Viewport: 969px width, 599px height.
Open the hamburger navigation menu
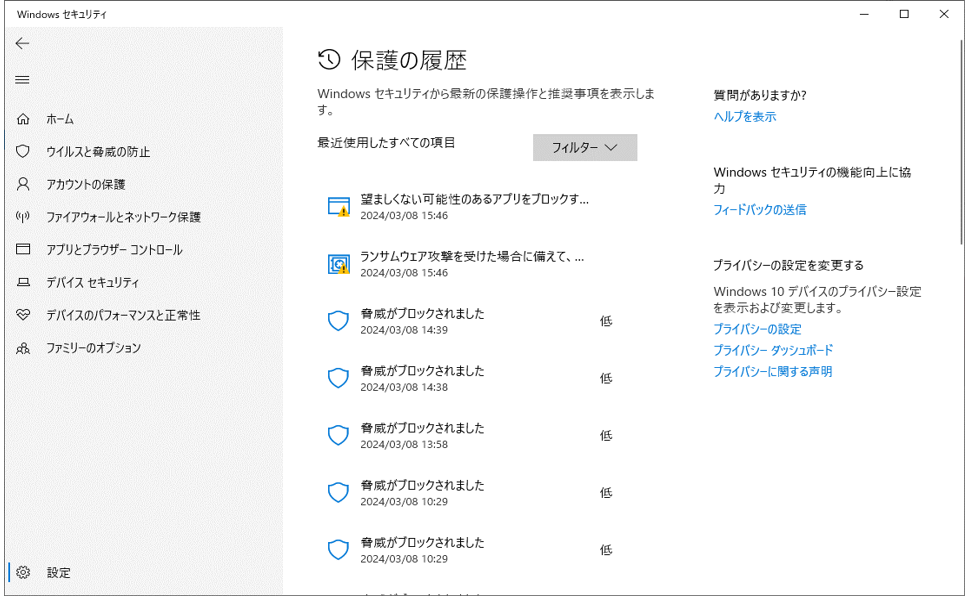click(22, 80)
